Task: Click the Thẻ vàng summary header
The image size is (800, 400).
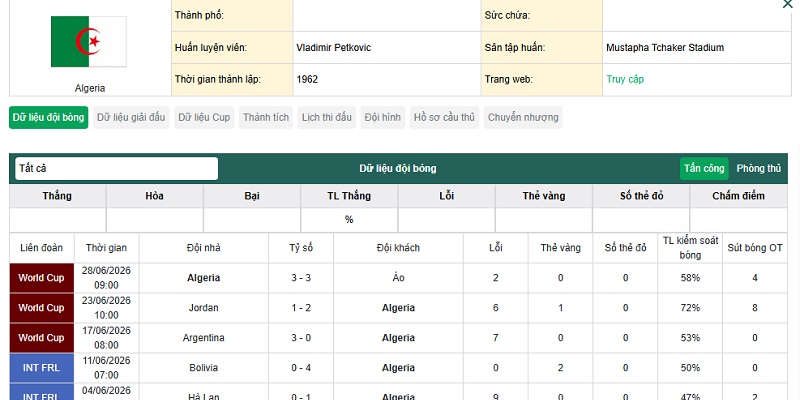Action: tap(544, 196)
